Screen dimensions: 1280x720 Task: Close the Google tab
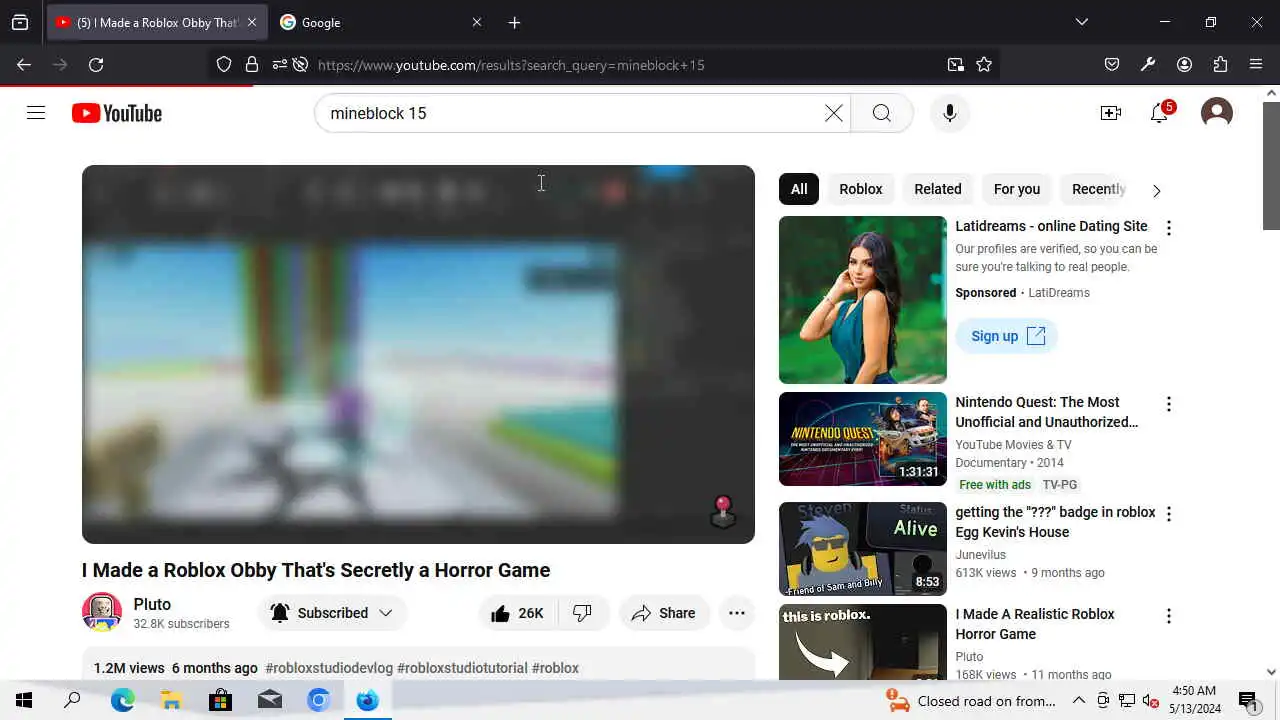click(x=476, y=22)
